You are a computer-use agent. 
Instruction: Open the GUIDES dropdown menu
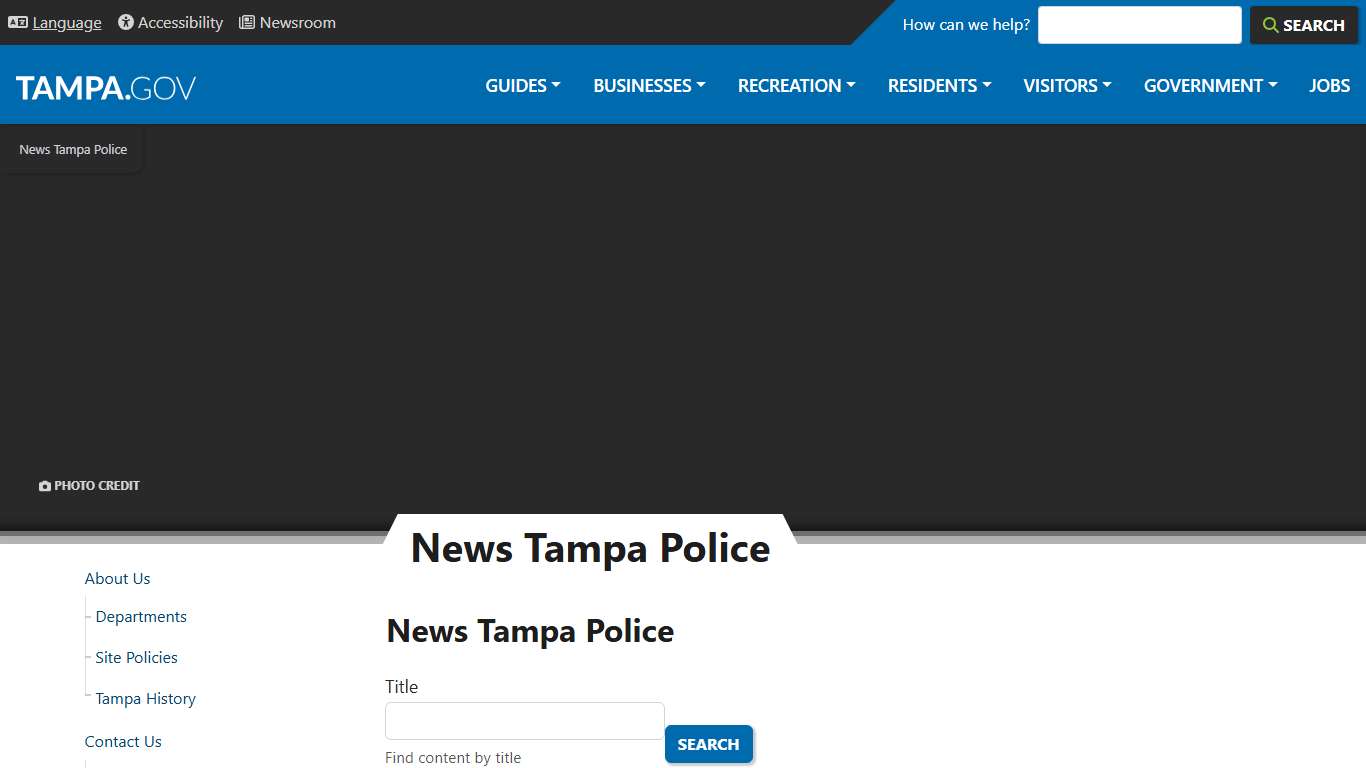pos(521,85)
